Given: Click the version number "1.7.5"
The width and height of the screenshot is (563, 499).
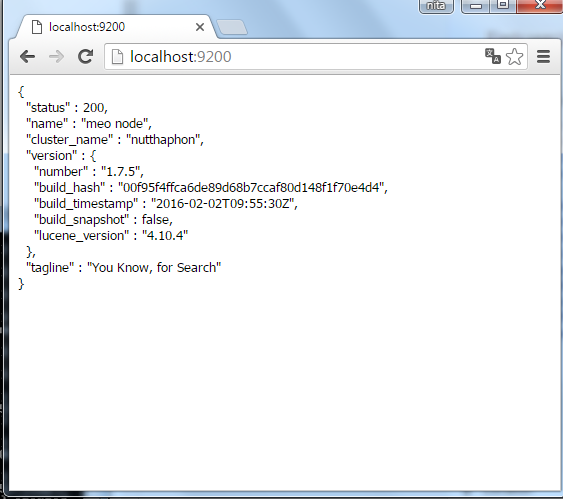Looking at the screenshot, I should point(120,172).
